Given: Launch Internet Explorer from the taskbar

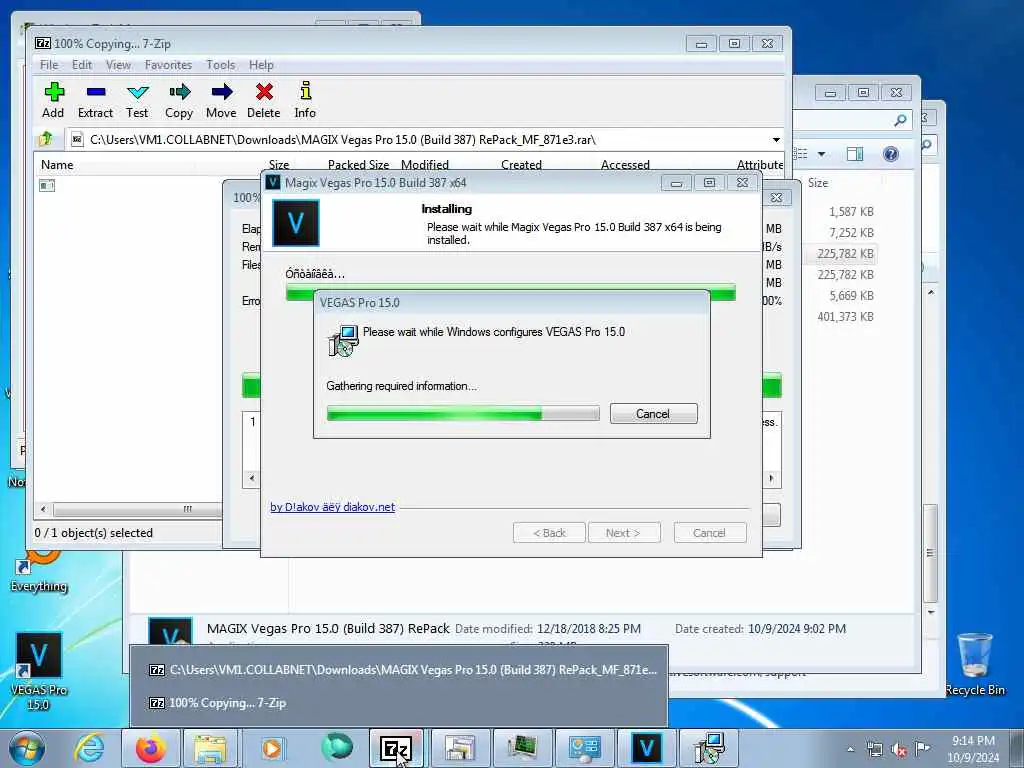Looking at the screenshot, I should click(88, 748).
